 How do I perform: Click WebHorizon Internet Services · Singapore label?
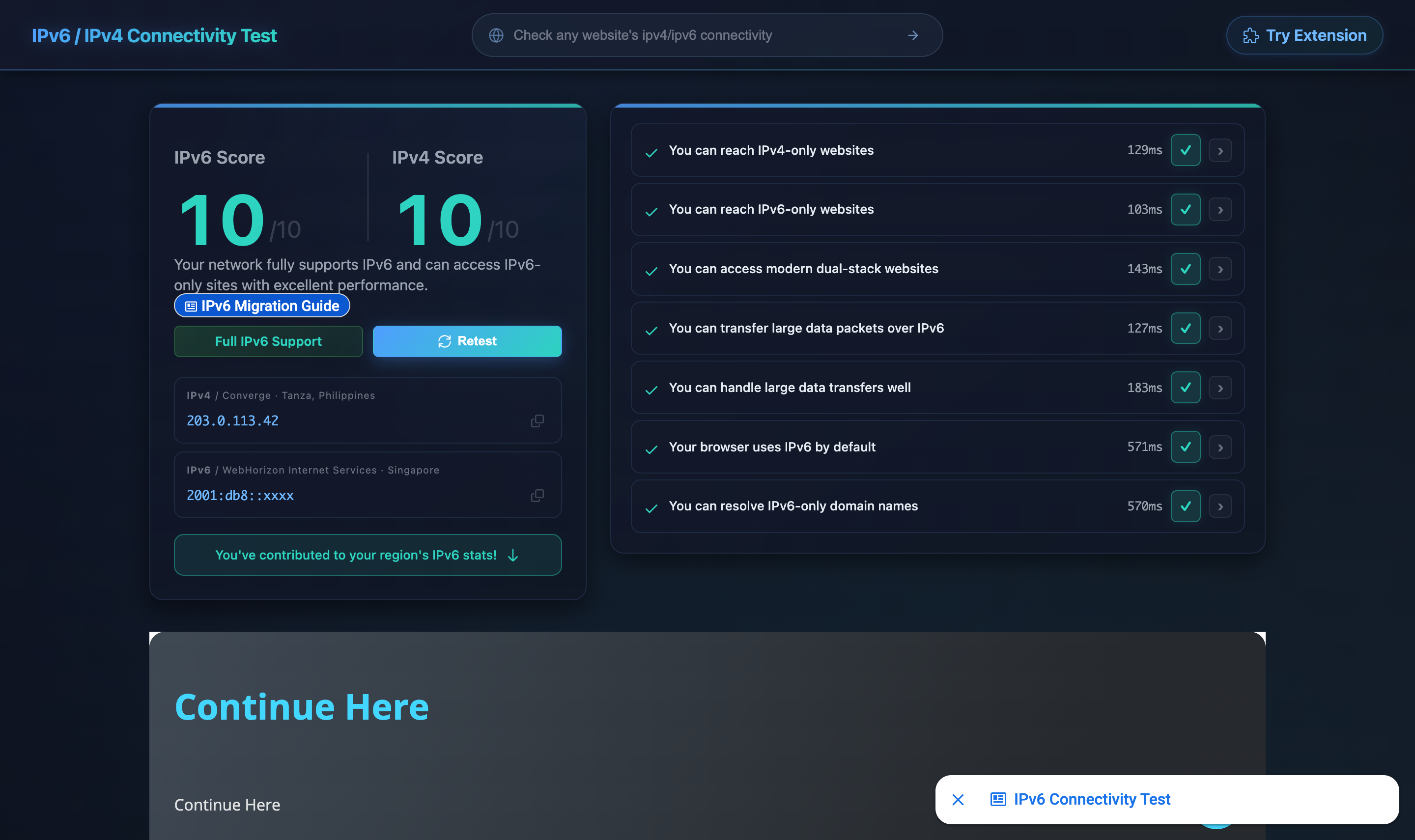(x=331, y=471)
